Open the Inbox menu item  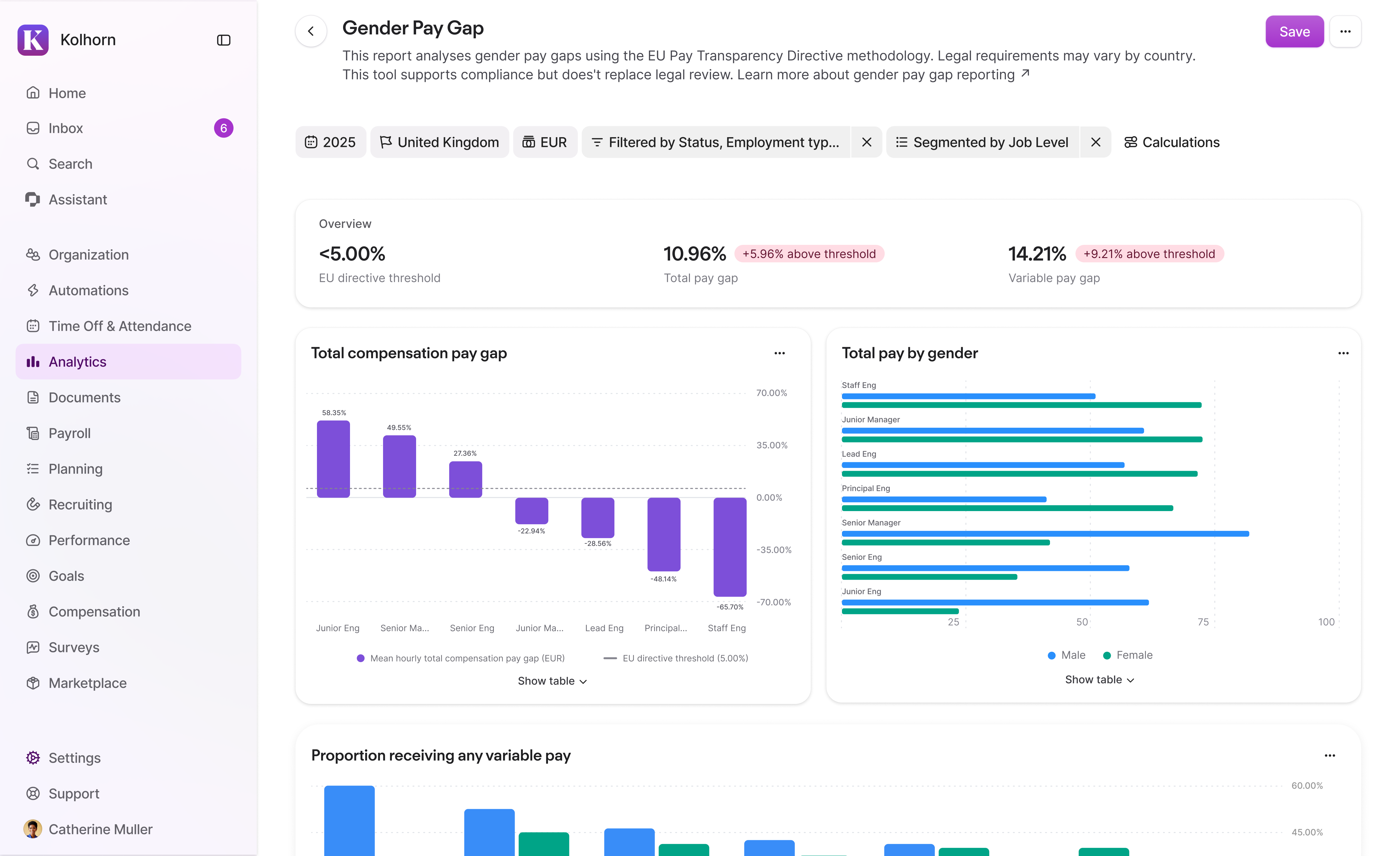point(128,128)
